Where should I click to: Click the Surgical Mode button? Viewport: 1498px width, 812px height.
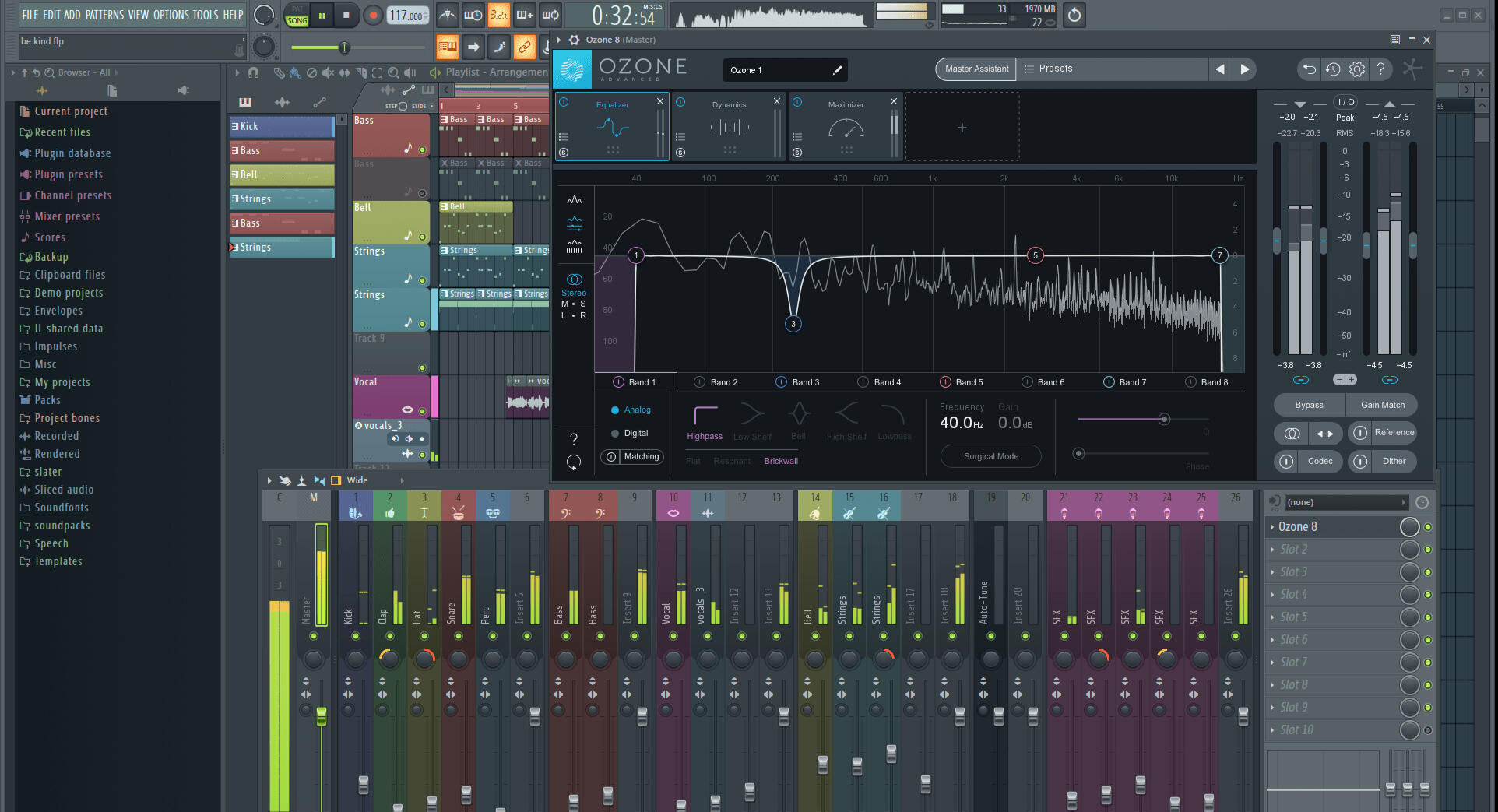tap(990, 457)
